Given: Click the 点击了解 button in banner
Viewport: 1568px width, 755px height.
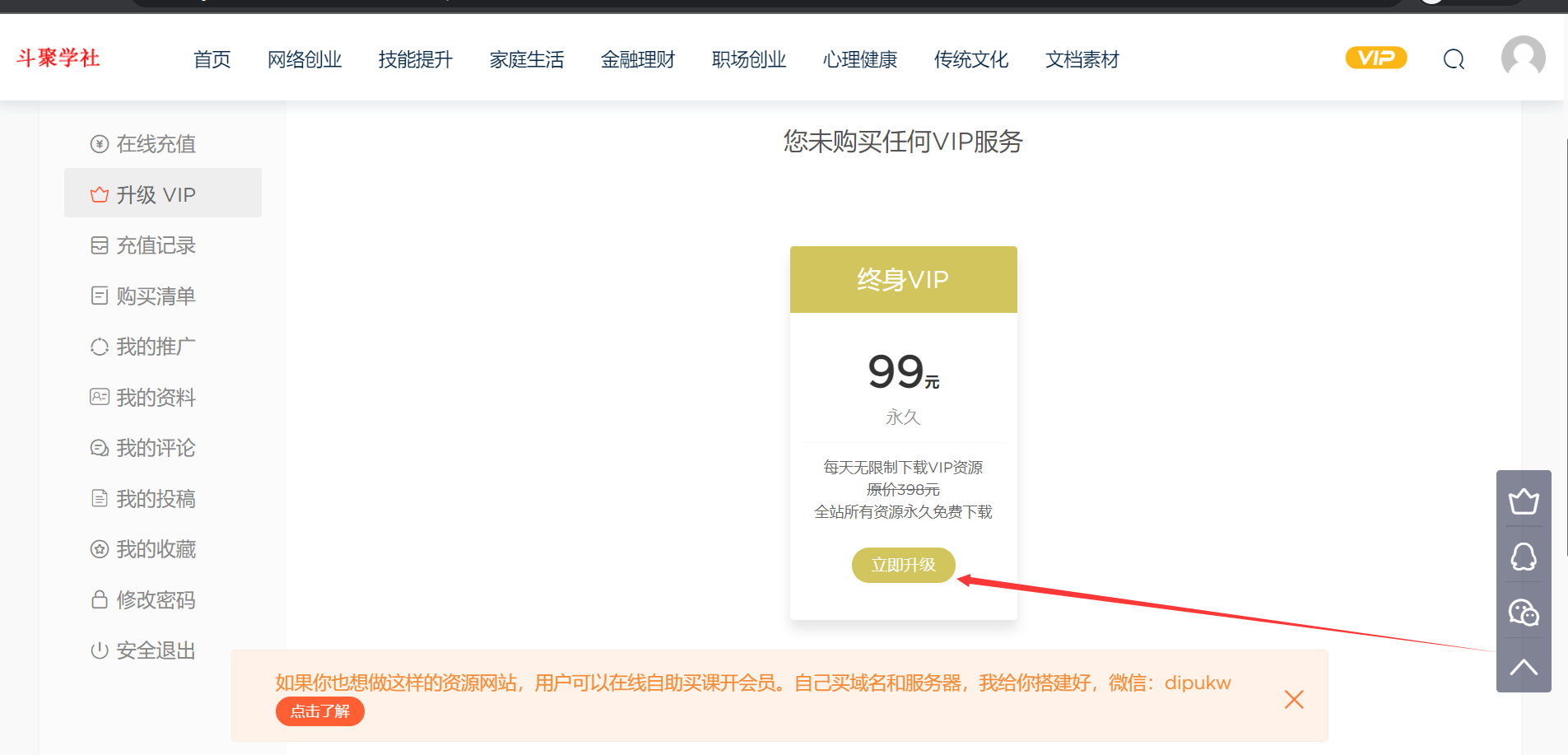Looking at the screenshot, I should coord(319,711).
